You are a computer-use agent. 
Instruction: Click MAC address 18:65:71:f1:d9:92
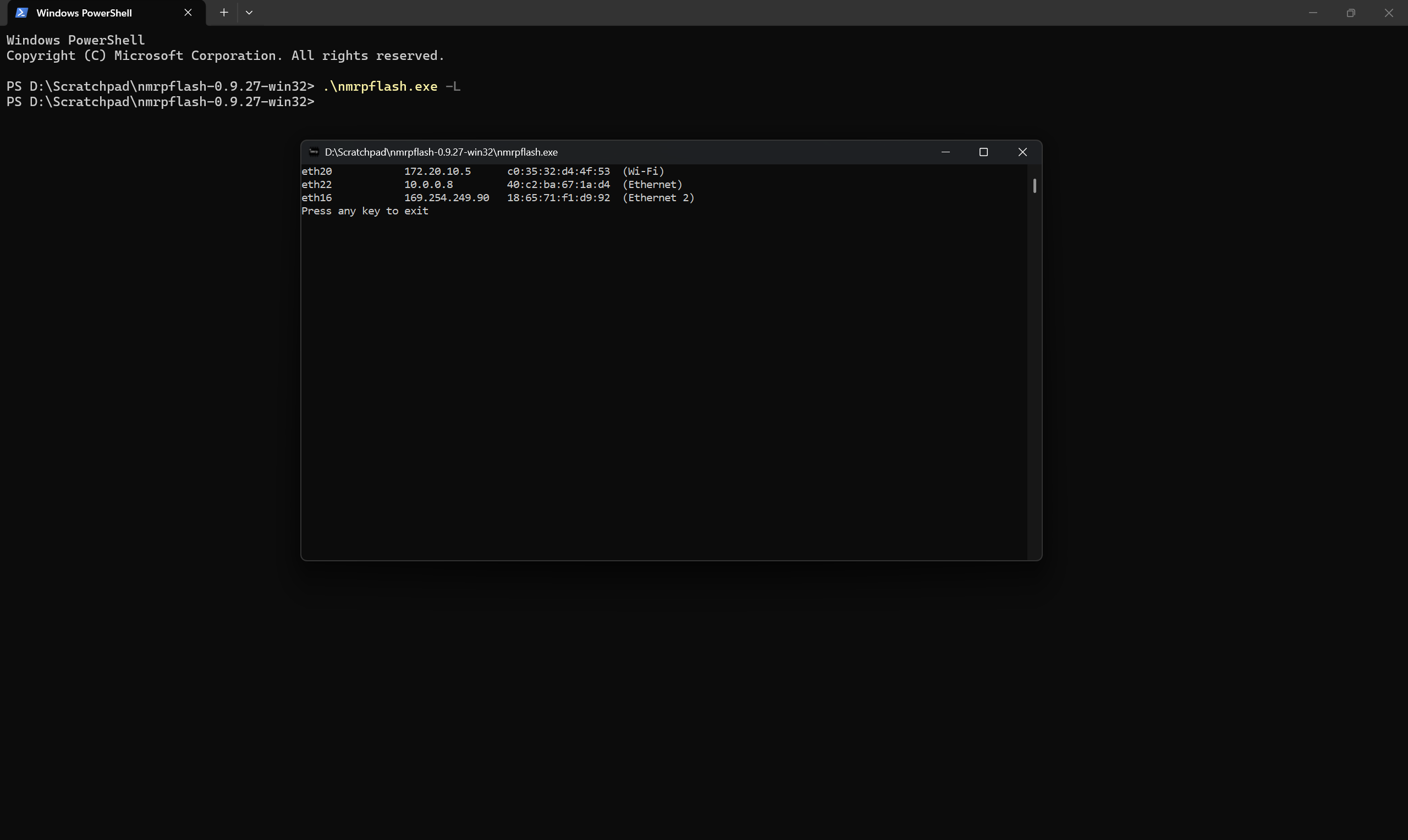[558, 197]
